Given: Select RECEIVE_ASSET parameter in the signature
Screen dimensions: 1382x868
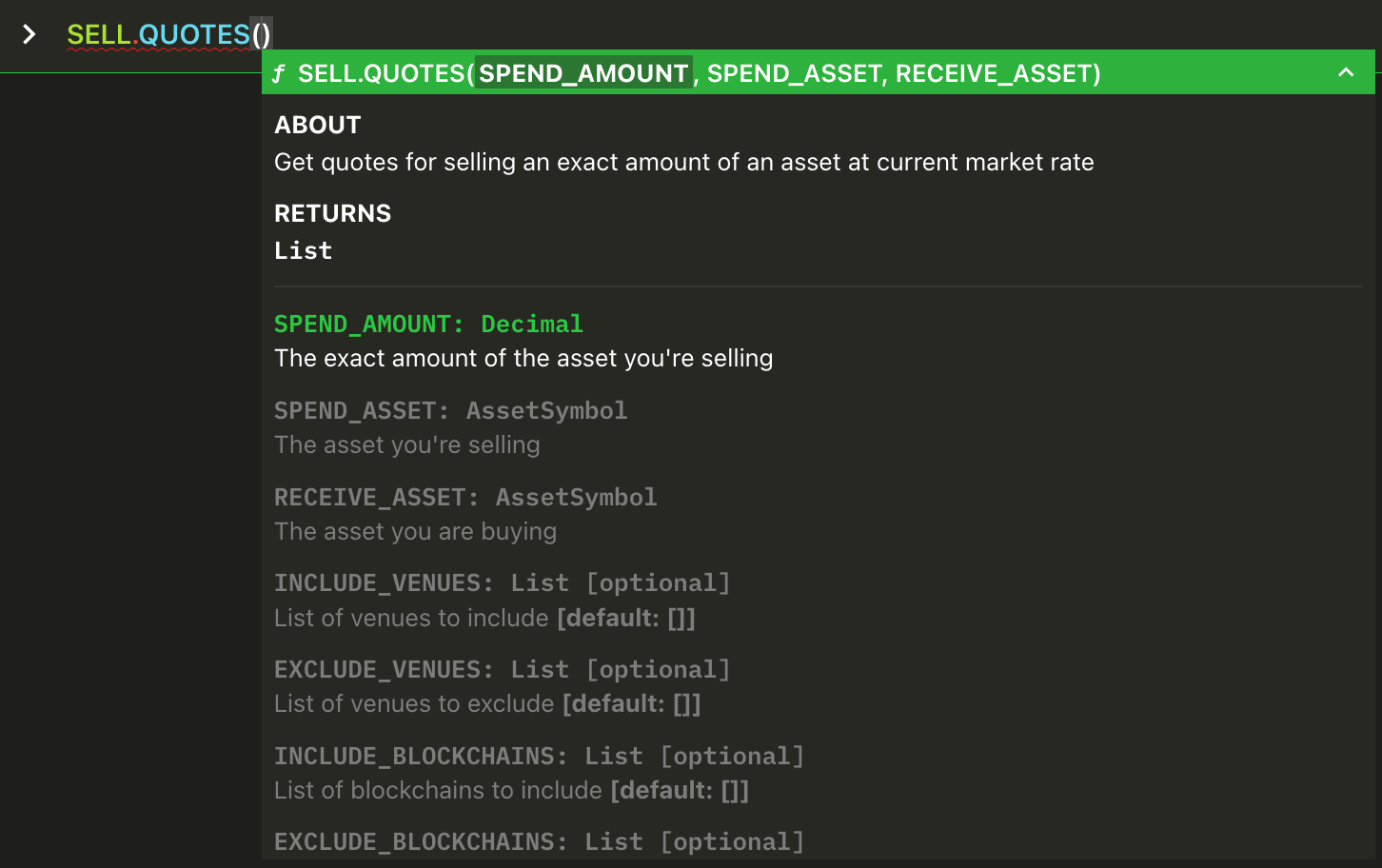Looking at the screenshot, I should [994, 73].
